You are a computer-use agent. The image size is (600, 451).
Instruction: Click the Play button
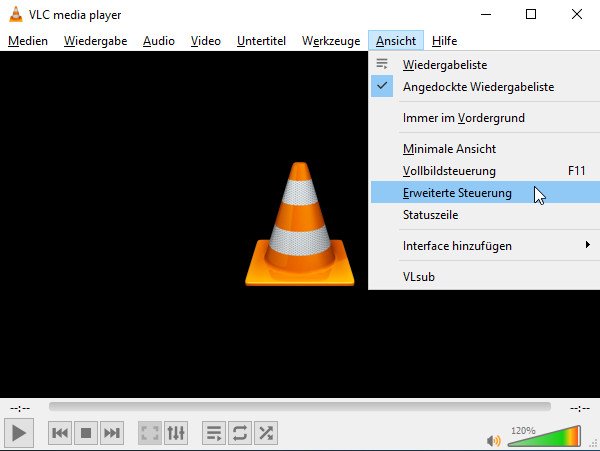pos(18,433)
